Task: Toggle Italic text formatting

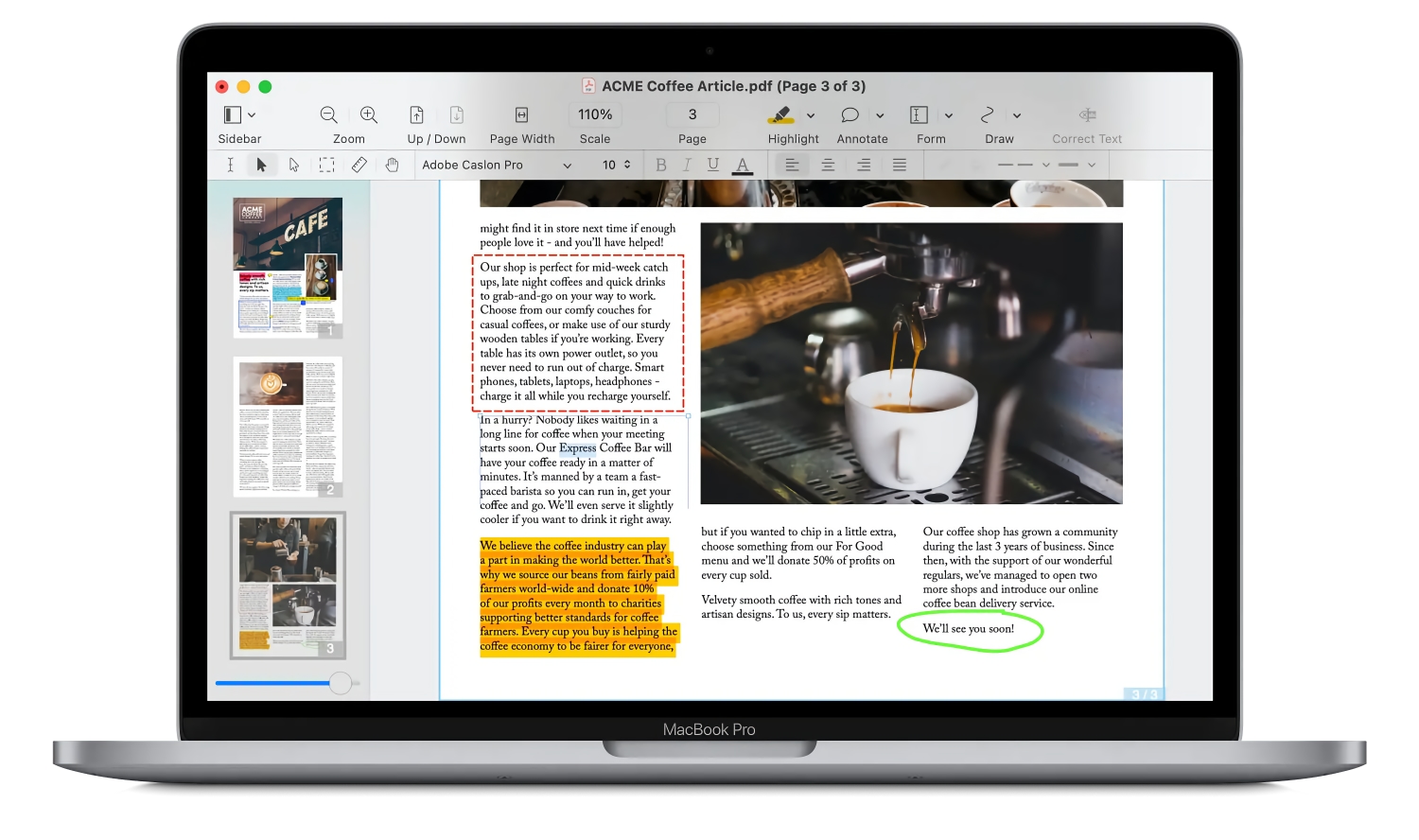Action: (687, 165)
